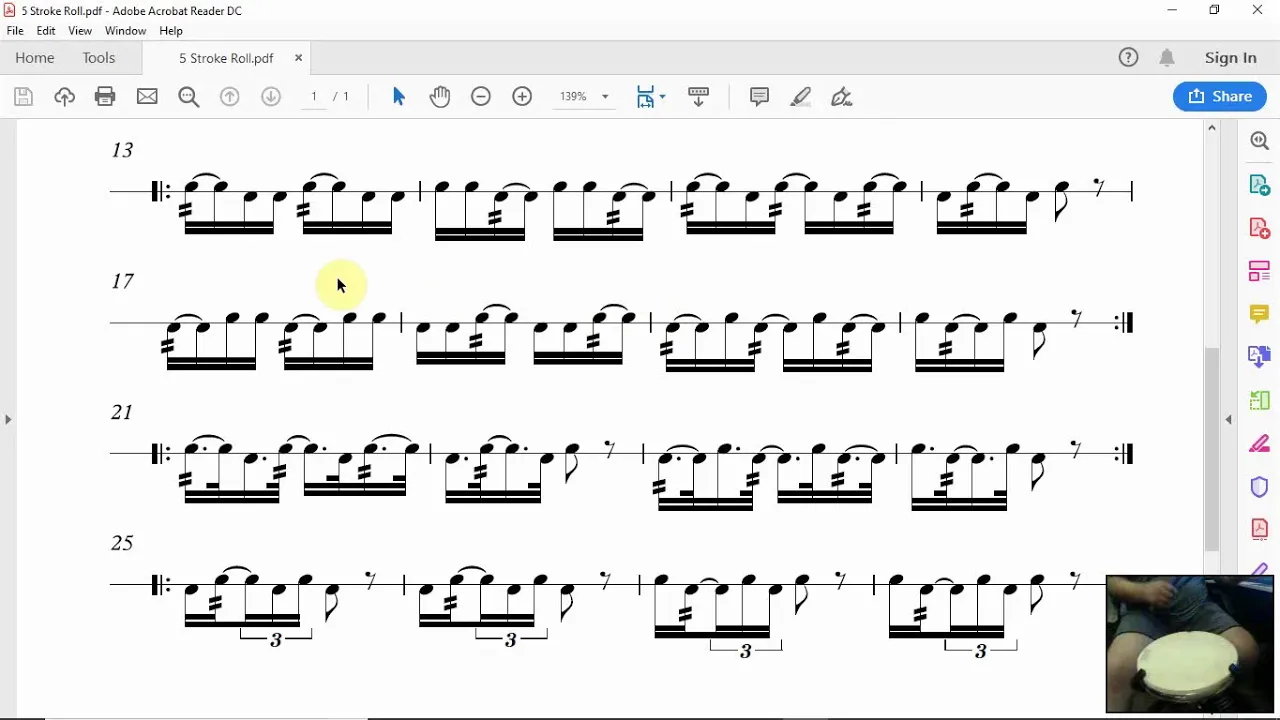Click the page number input field
Image resolution: width=1280 pixels, height=720 pixels.
pyautogui.click(x=314, y=97)
